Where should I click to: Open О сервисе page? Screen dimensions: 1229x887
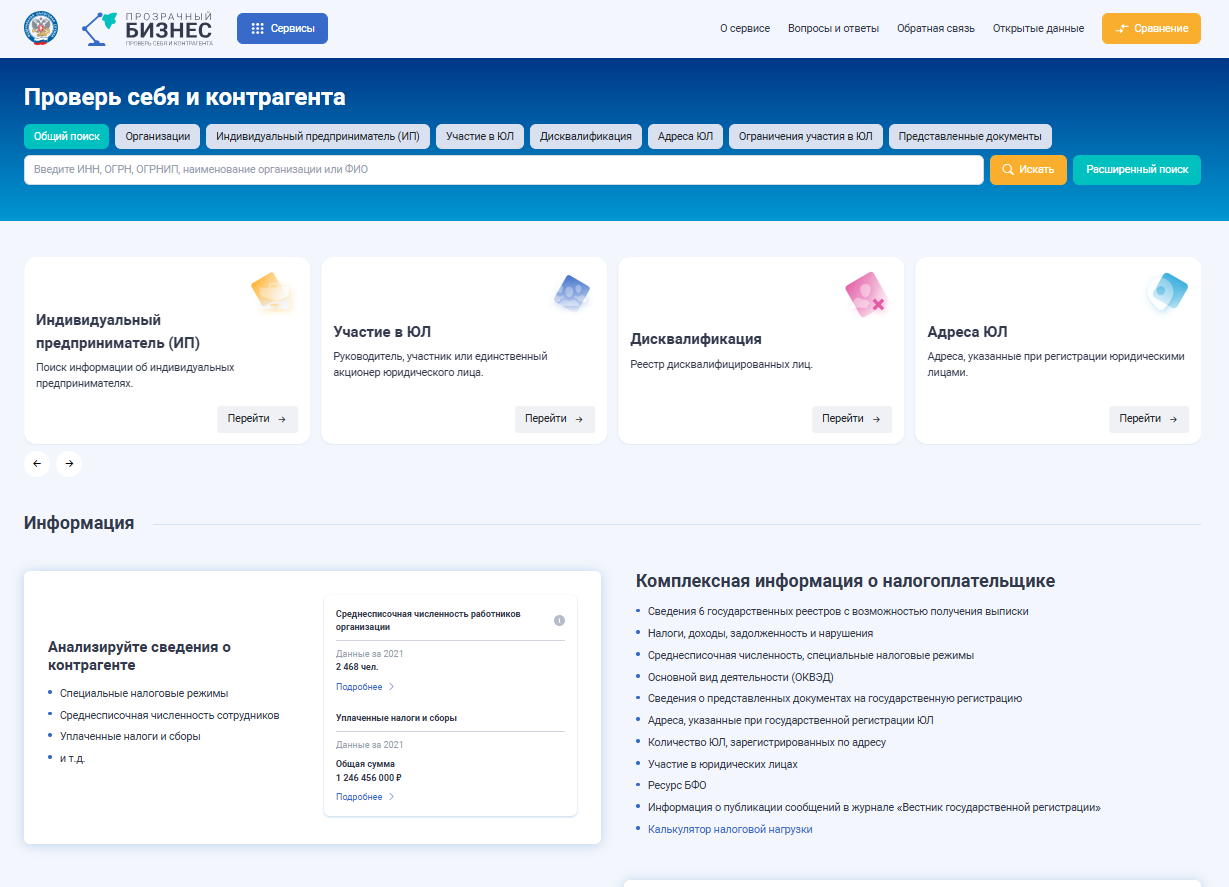point(745,29)
